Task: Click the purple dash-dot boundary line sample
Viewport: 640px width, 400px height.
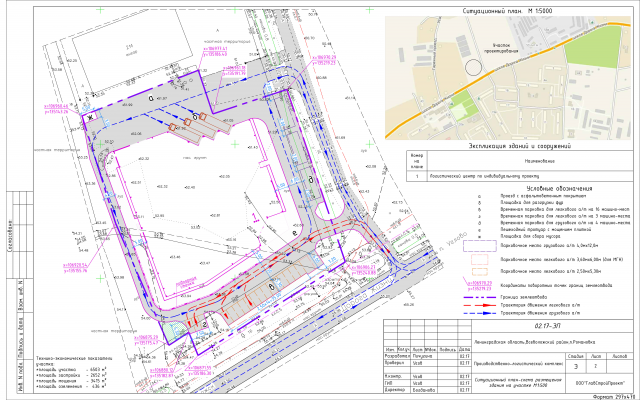Action: pos(480,297)
